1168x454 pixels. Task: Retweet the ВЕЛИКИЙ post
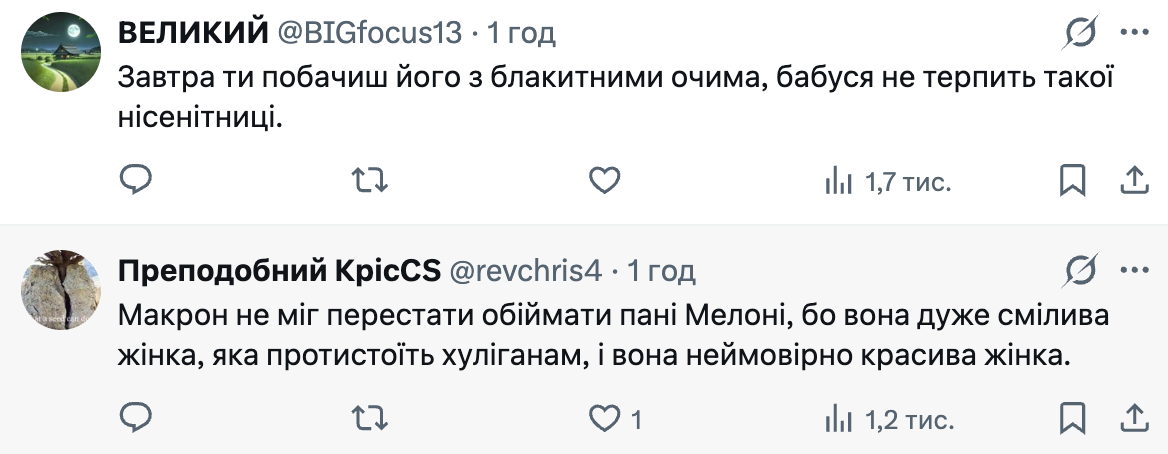click(371, 180)
